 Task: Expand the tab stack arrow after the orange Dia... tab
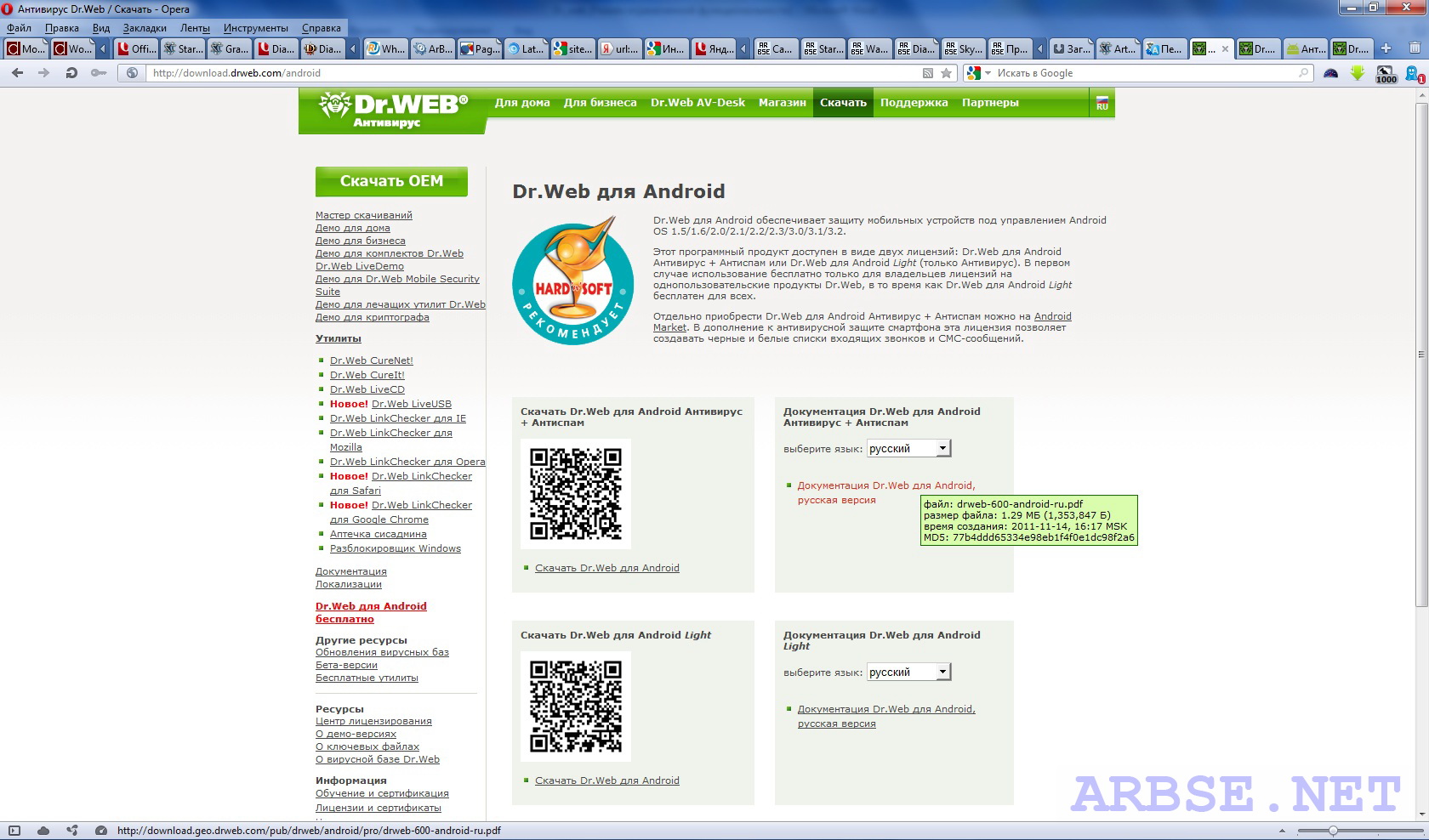coord(353,48)
